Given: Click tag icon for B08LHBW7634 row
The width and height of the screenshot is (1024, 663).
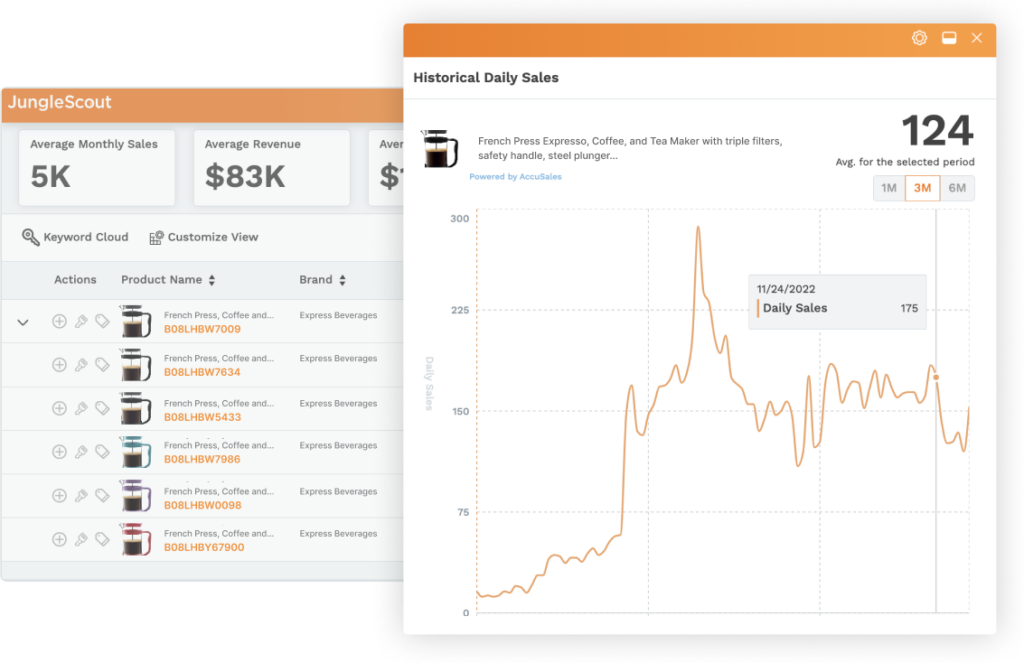Looking at the screenshot, I should tap(103, 364).
